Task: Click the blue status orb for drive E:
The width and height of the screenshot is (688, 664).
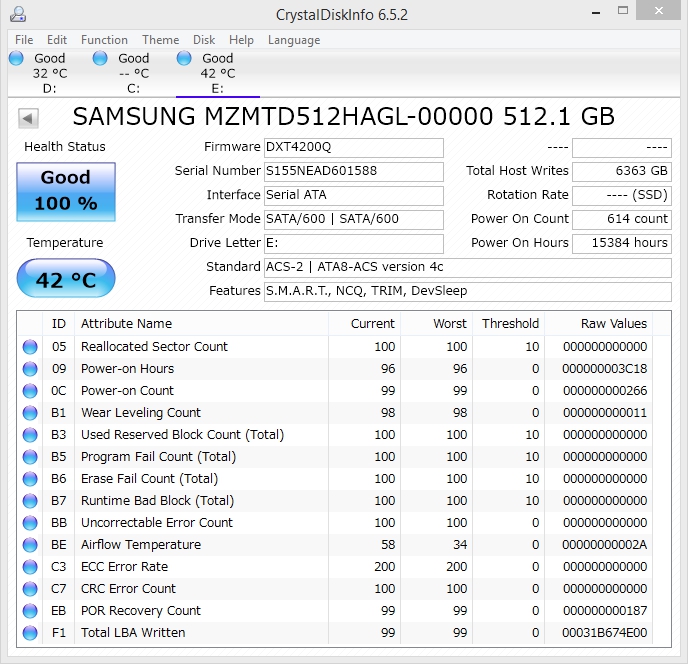Action: 184,58
